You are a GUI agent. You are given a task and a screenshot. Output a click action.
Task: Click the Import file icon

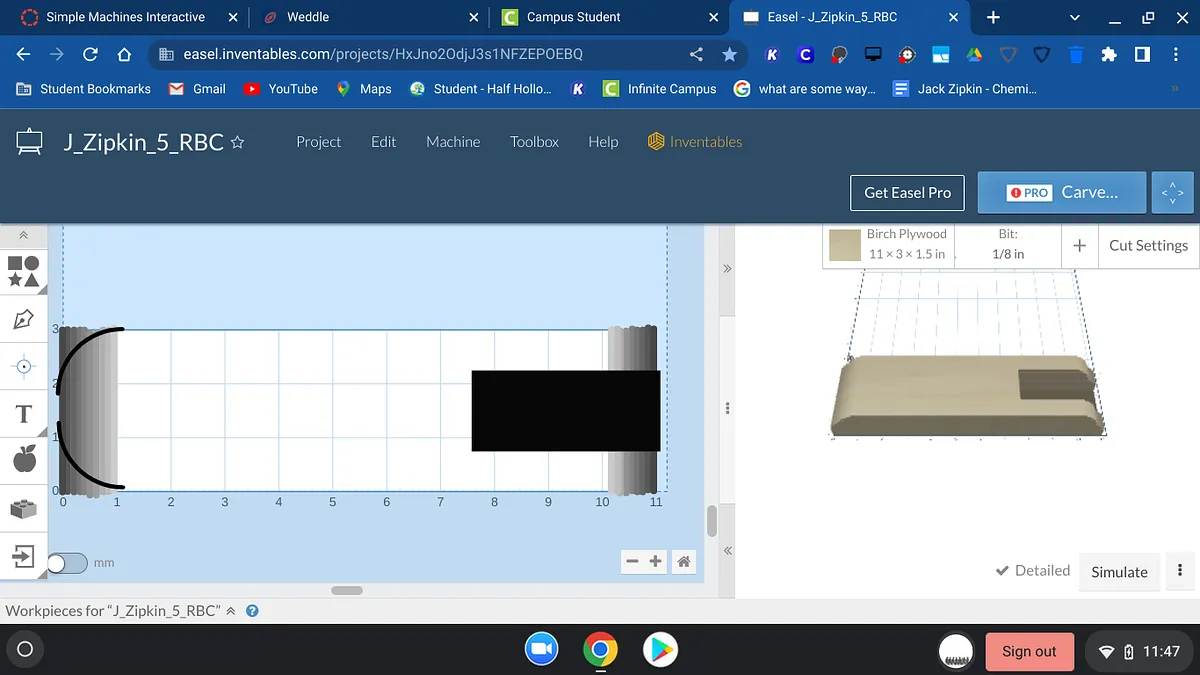[x=24, y=556]
